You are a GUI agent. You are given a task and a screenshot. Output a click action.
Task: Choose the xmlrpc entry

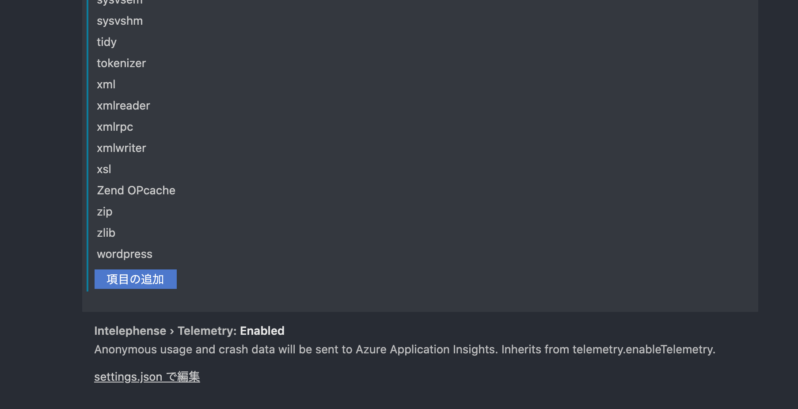(x=115, y=127)
